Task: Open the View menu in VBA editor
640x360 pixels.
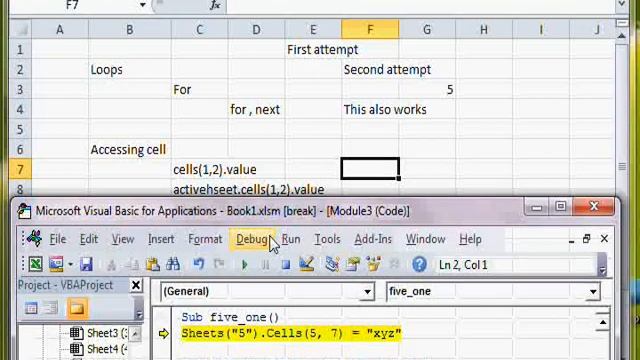Action: pyautogui.click(x=123, y=239)
